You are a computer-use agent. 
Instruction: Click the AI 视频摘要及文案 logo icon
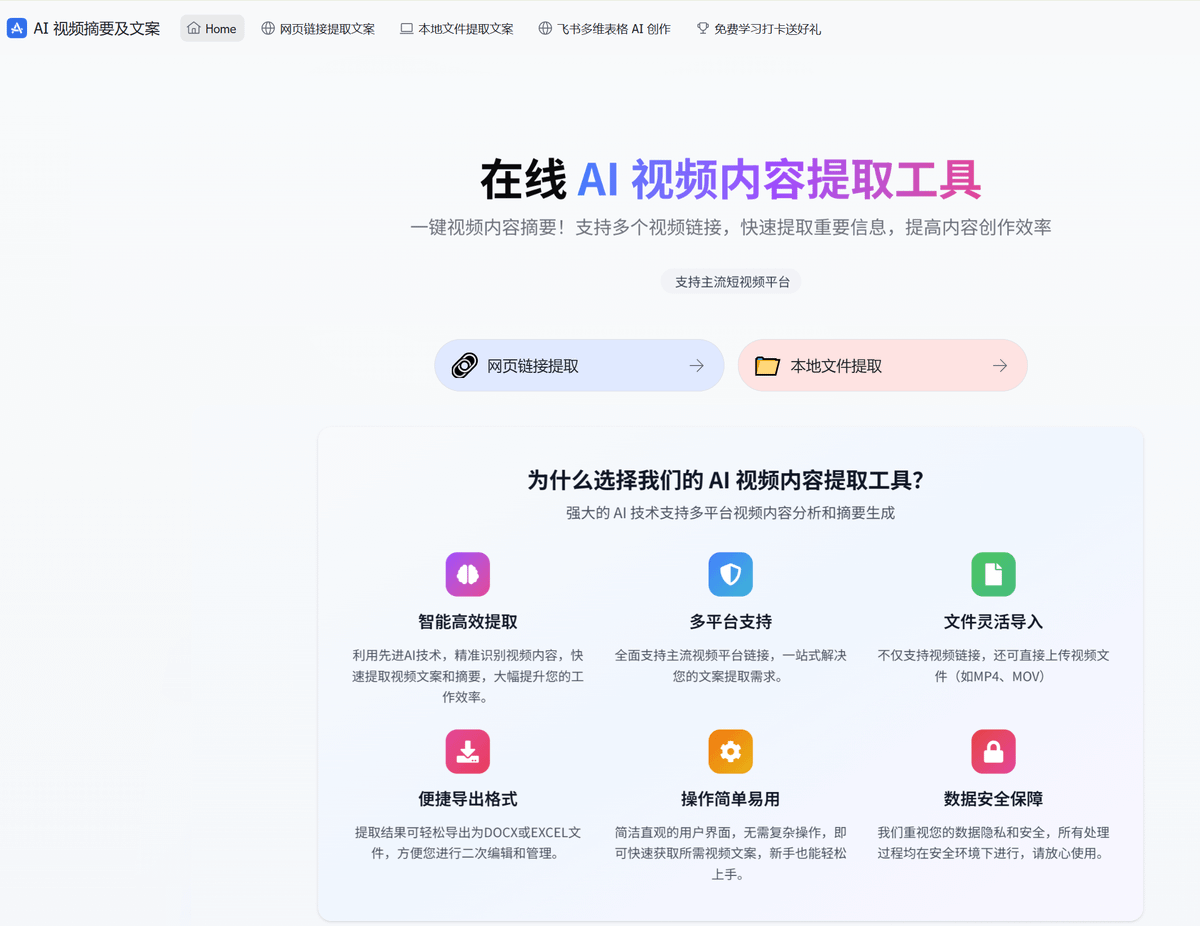coord(14,28)
